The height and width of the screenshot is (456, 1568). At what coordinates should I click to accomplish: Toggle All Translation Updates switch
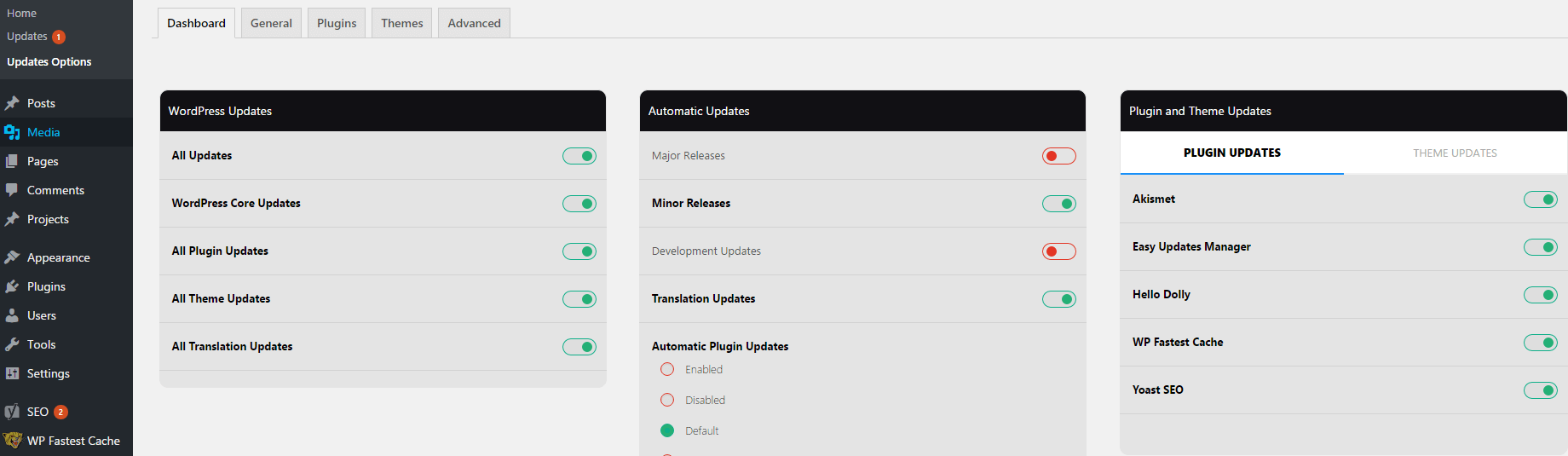click(579, 347)
